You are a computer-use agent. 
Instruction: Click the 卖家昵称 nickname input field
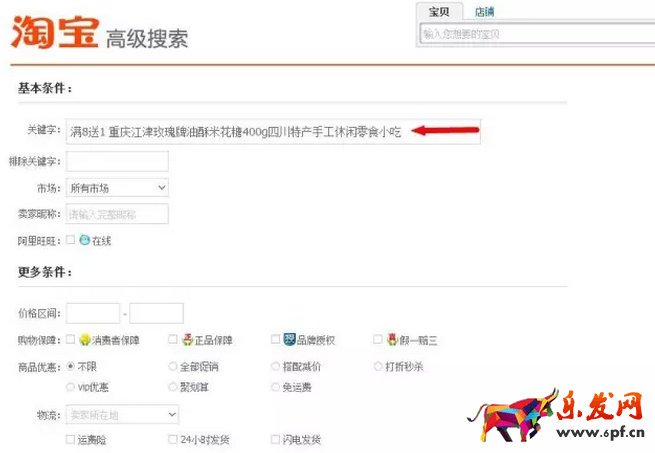(117, 214)
